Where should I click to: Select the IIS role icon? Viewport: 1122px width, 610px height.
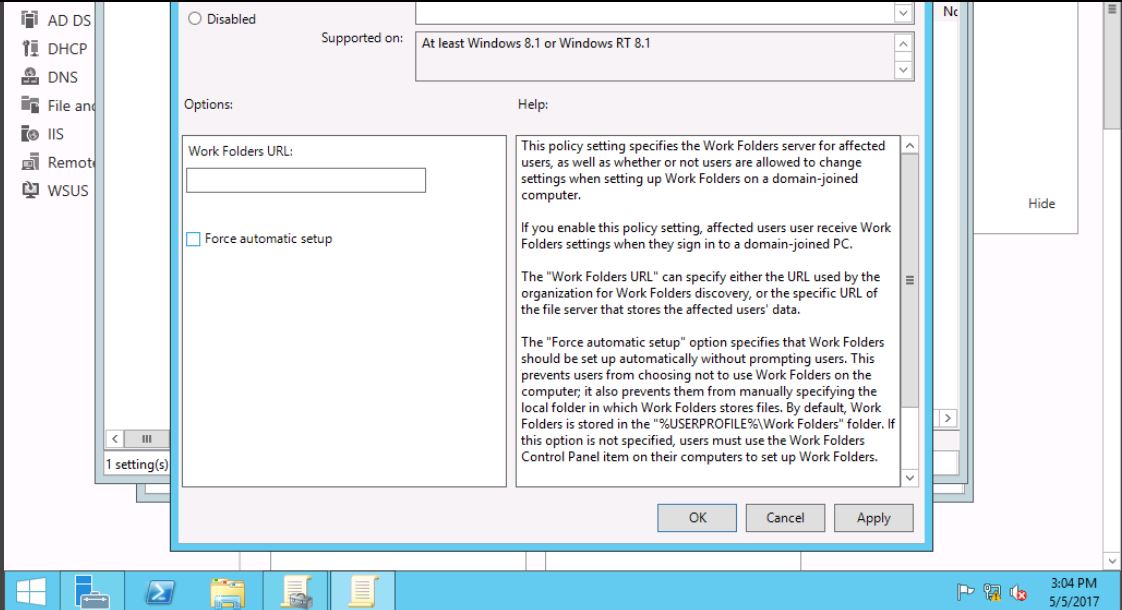(30, 134)
